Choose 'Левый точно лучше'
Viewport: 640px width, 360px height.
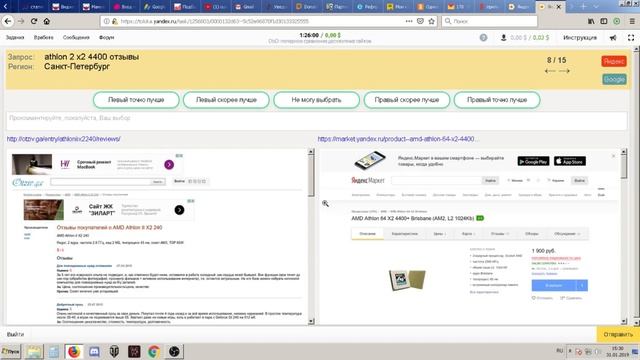pos(136,100)
